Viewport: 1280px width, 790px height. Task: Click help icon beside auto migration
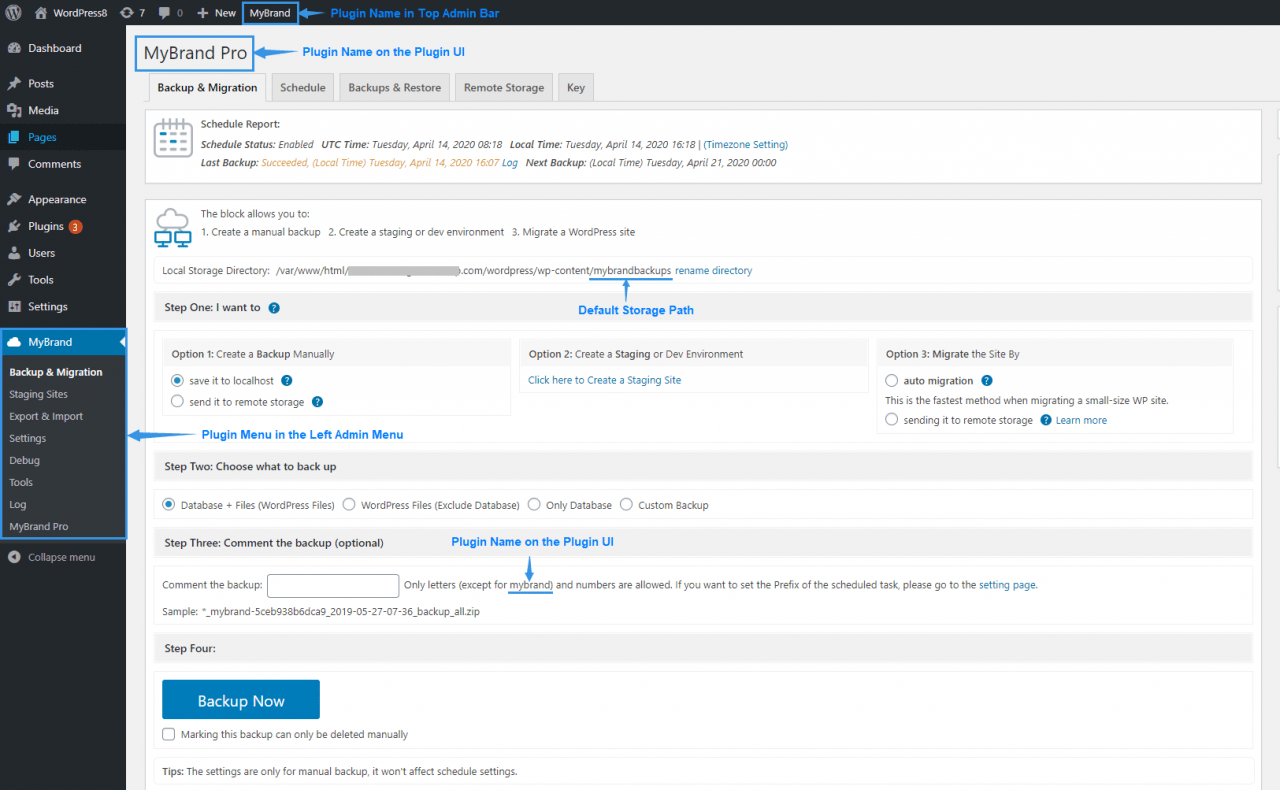coord(987,381)
